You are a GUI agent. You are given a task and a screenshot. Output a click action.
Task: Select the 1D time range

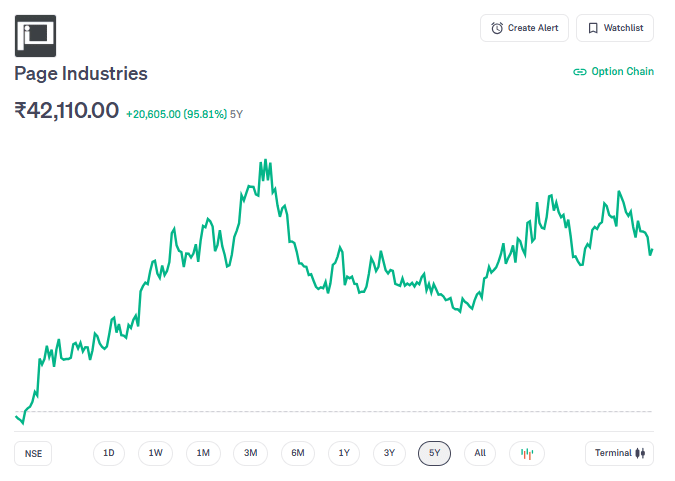(x=109, y=453)
